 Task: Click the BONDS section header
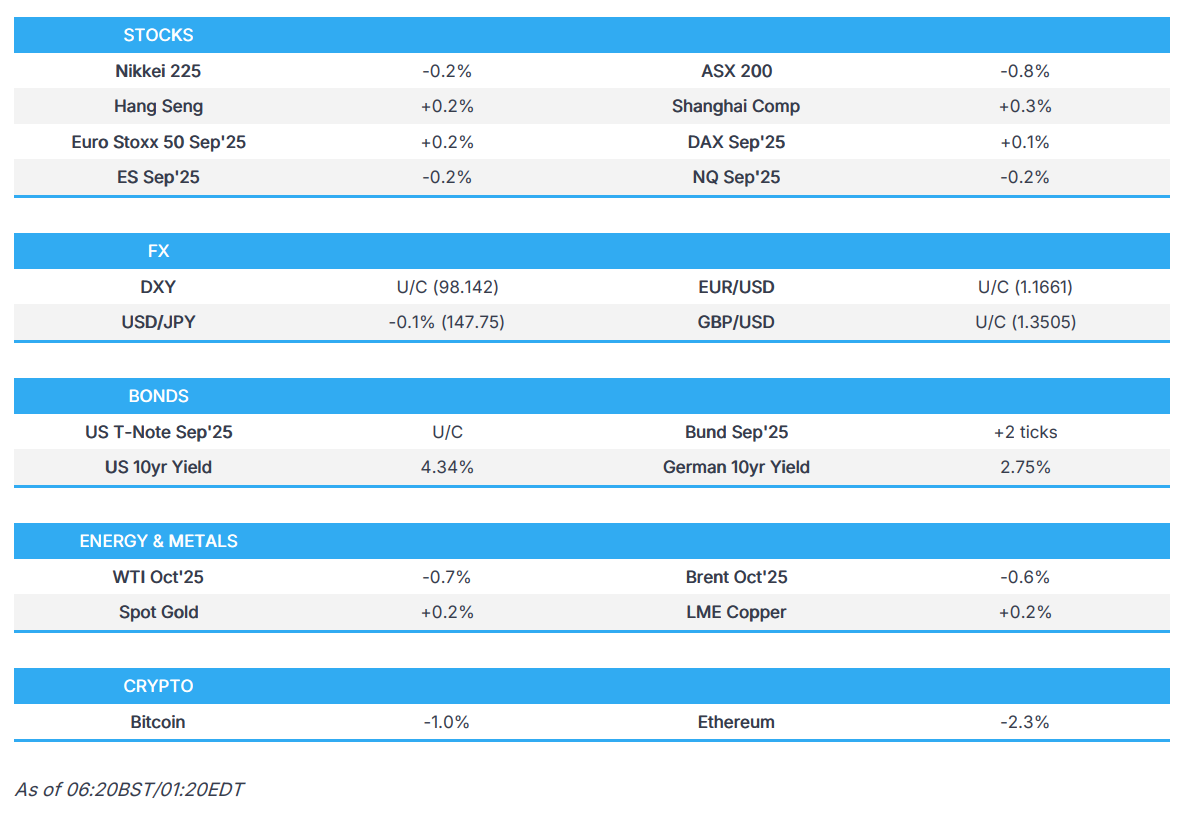point(158,396)
